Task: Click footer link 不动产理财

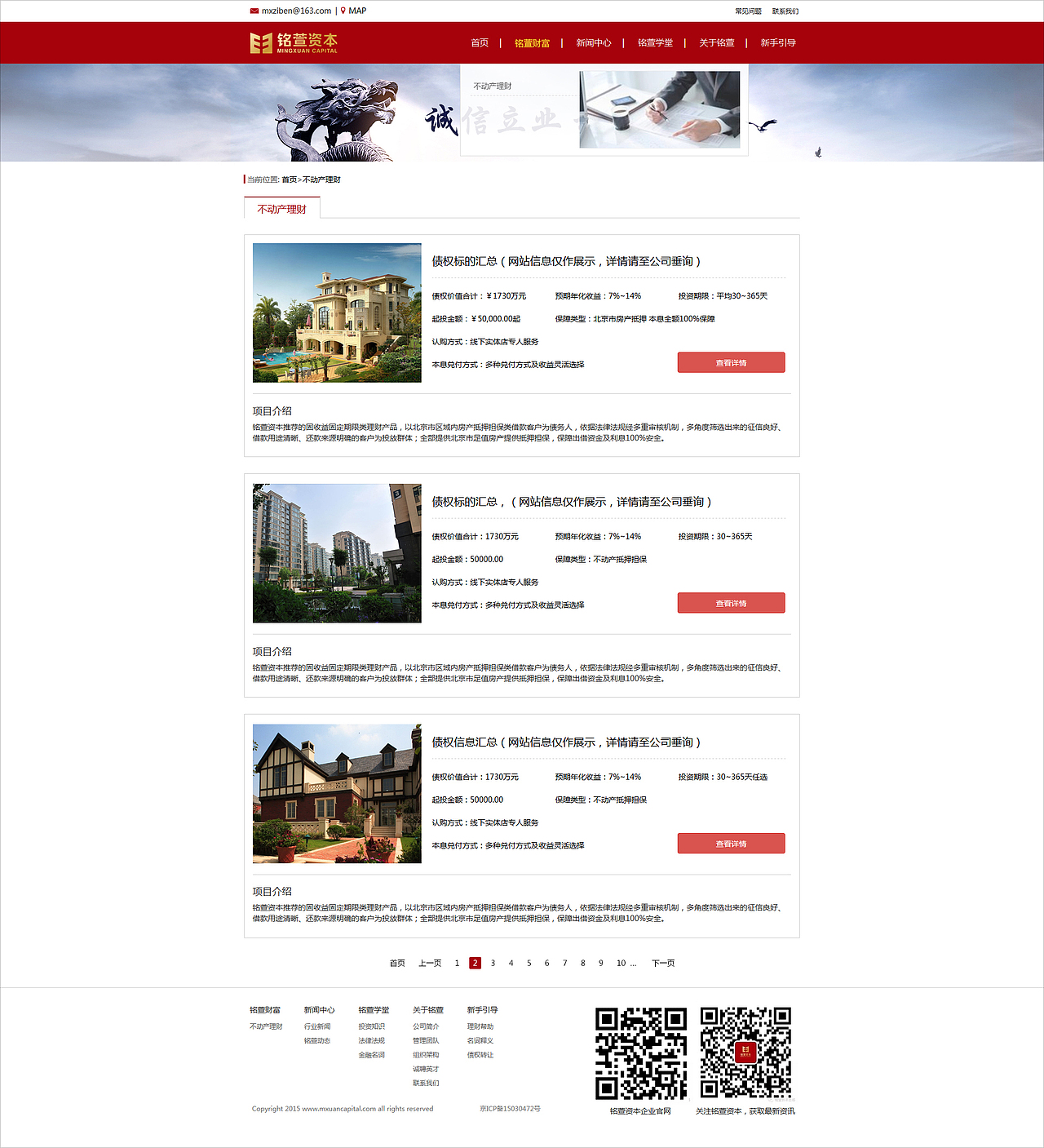Action: [x=266, y=1026]
